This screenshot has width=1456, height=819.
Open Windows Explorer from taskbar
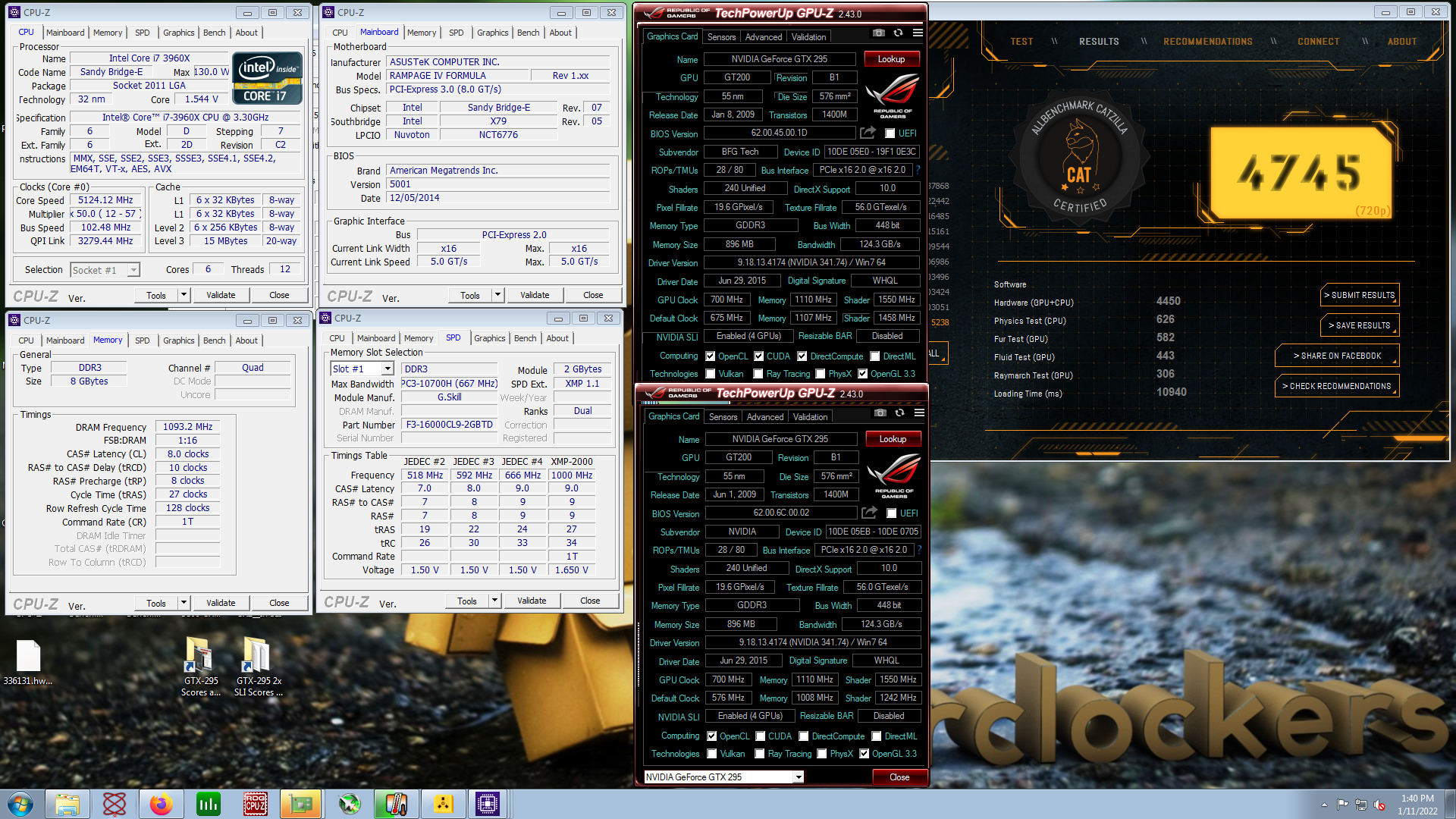pyautogui.click(x=67, y=804)
